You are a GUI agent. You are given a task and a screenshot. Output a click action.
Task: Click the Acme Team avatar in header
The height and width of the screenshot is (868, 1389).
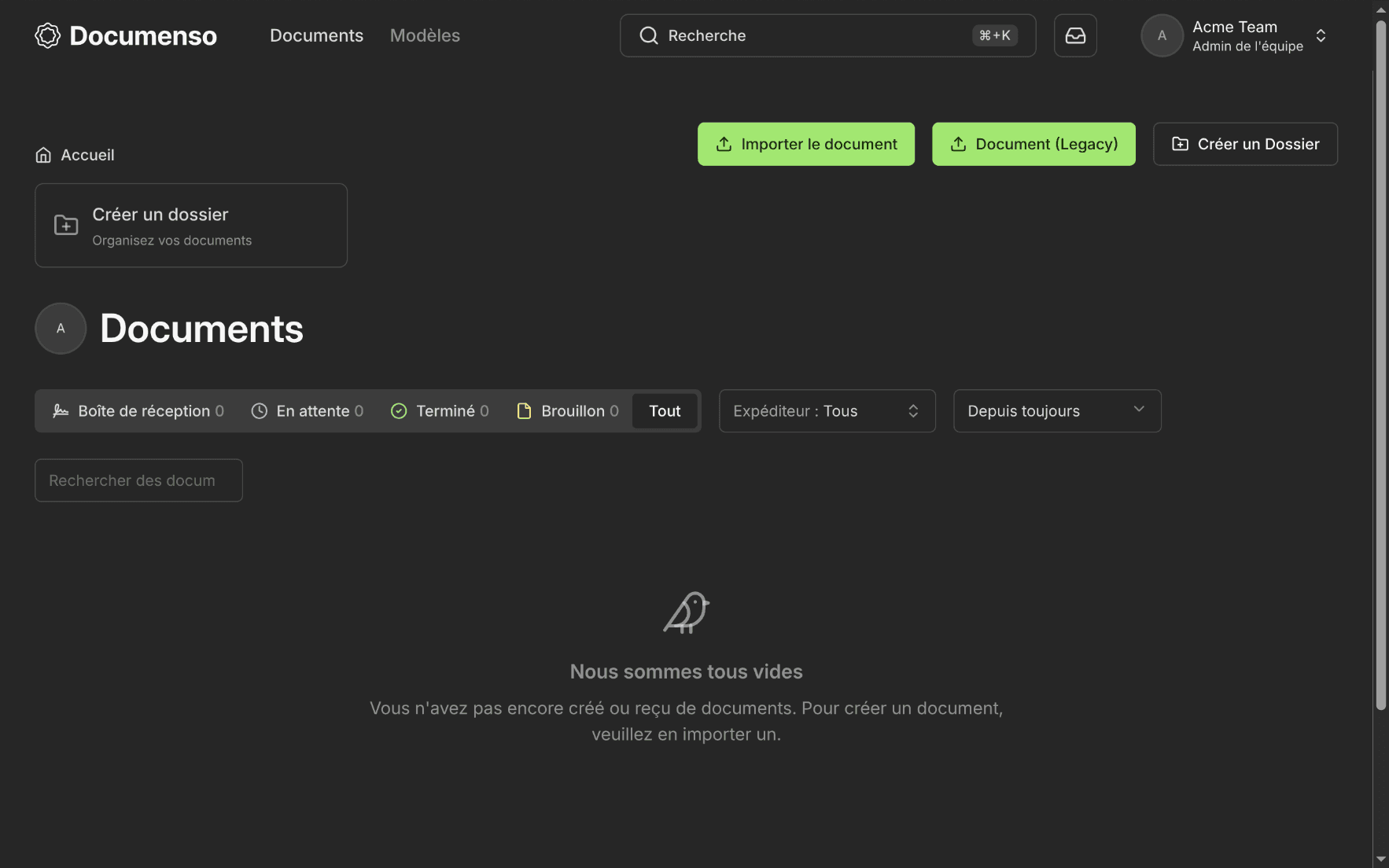[1162, 35]
